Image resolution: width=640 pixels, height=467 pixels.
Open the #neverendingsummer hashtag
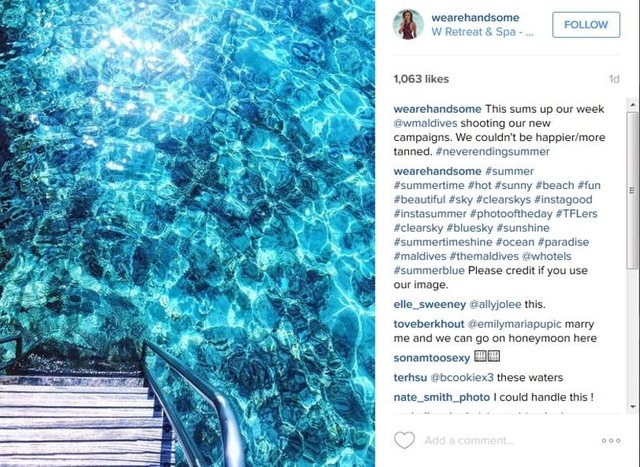(493, 151)
